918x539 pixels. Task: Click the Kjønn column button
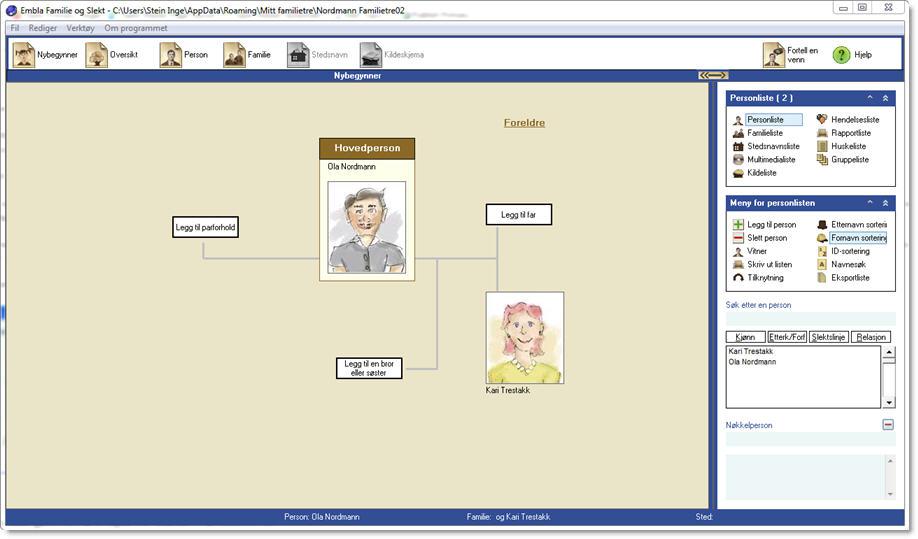(745, 337)
